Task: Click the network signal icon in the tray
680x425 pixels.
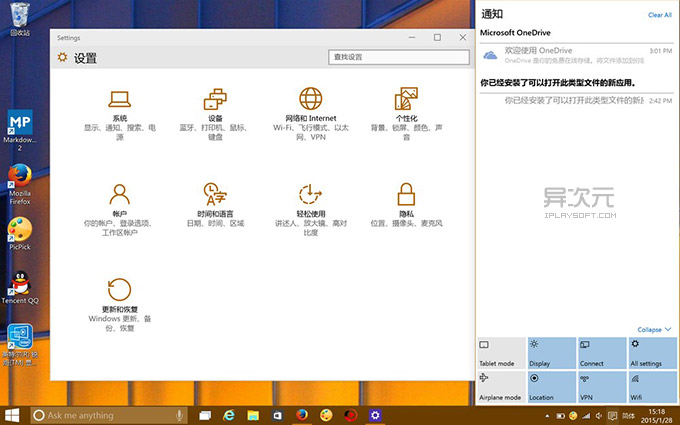Action: (x=586, y=416)
